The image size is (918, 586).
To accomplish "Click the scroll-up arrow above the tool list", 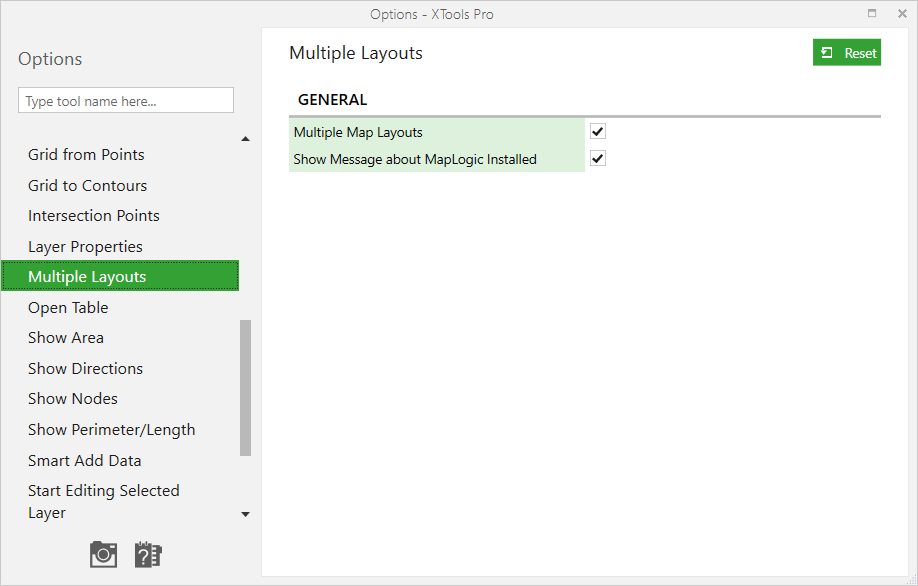I will click(x=246, y=139).
